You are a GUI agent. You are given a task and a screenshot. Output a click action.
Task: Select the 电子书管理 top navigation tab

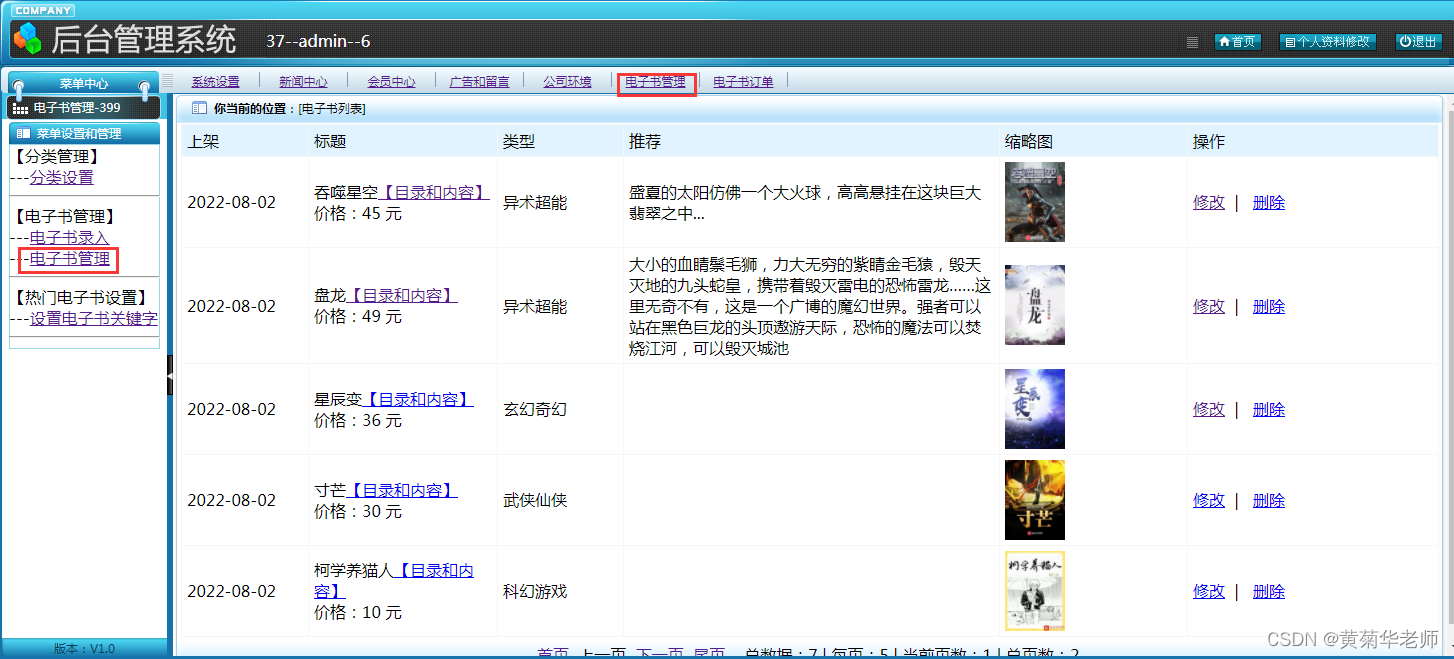(x=655, y=82)
